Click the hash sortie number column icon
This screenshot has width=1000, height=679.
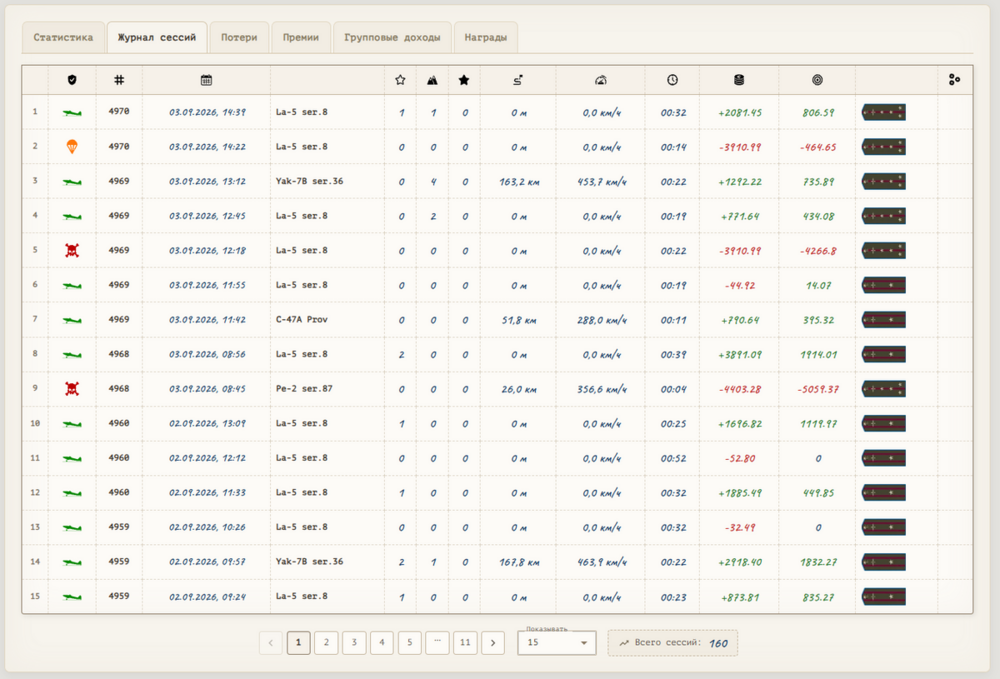coord(119,80)
